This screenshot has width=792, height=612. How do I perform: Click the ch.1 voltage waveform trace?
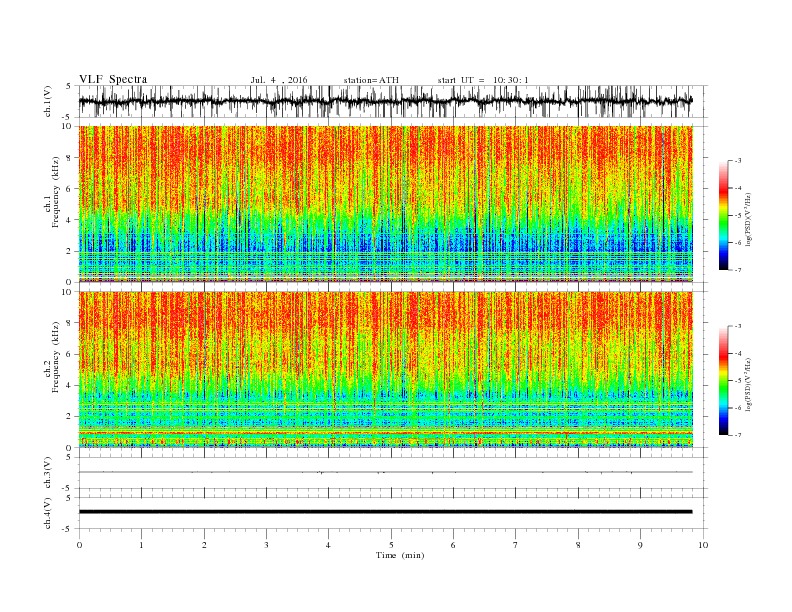[x=385, y=101]
